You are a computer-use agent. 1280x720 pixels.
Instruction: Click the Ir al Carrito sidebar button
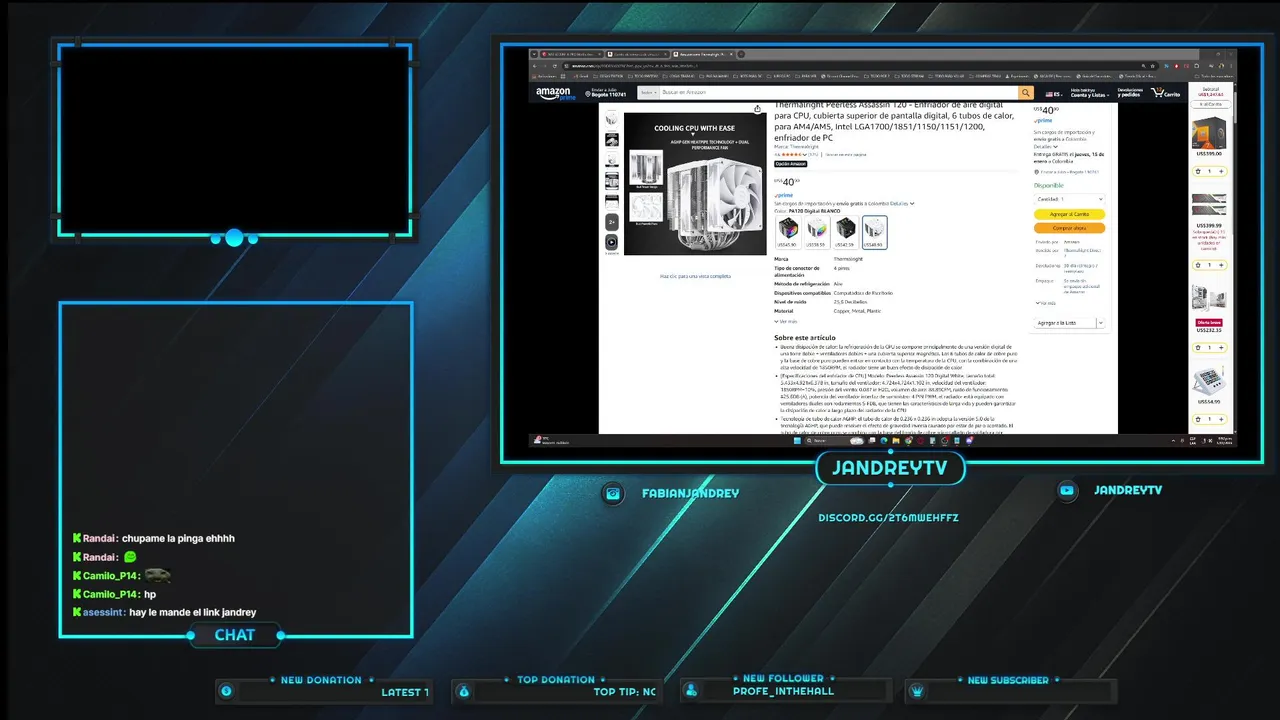1211,104
